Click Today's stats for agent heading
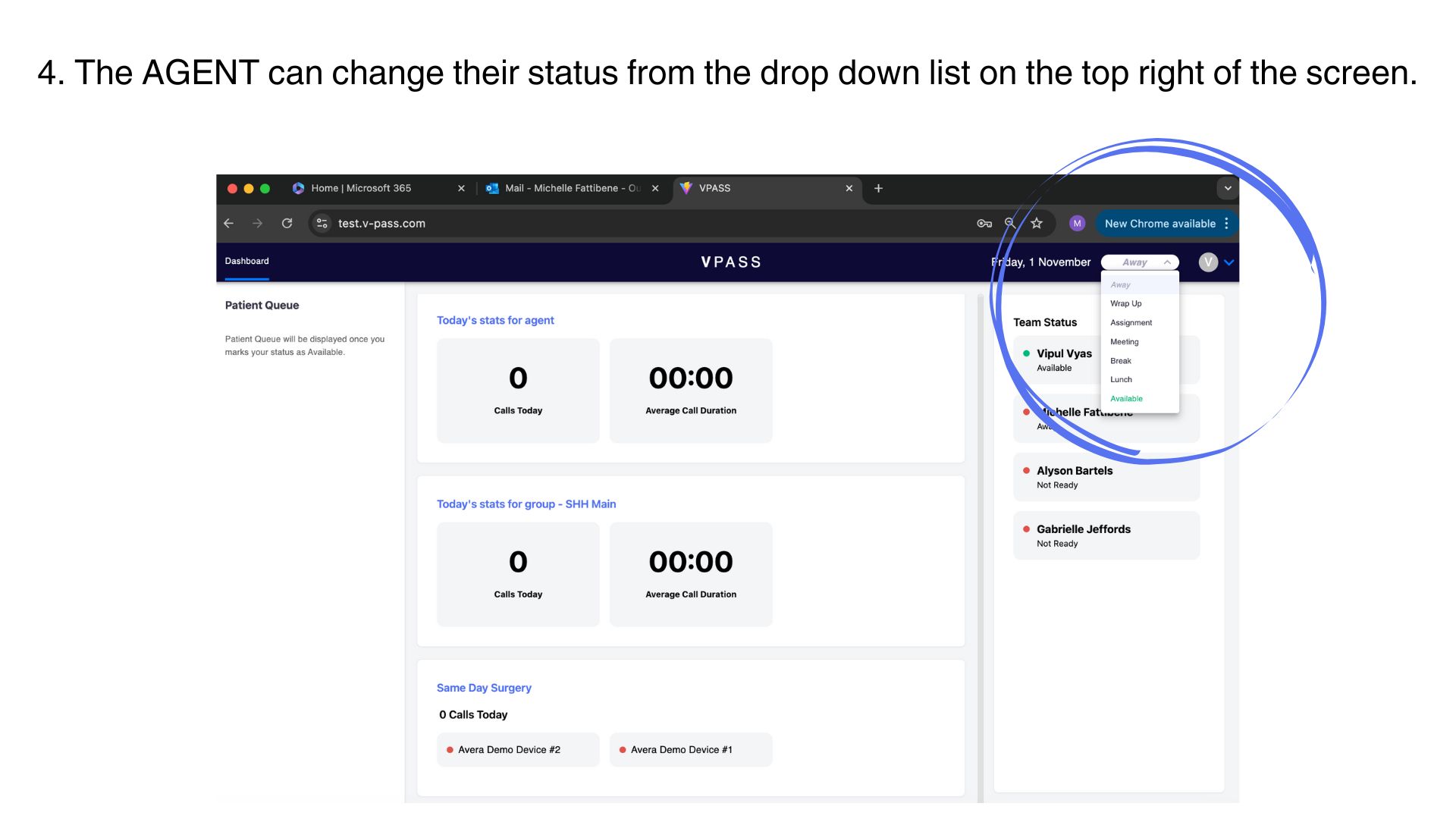Viewport: 1456px width, 819px height. click(495, 320)
